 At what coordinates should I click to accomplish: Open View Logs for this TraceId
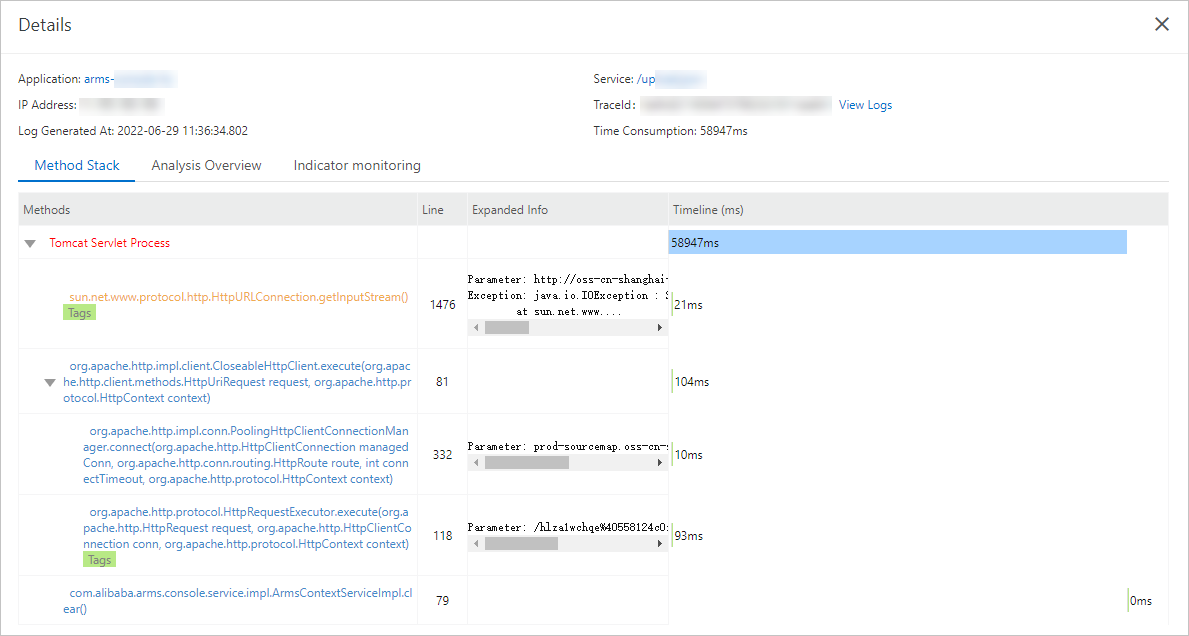tap(865, 104)
